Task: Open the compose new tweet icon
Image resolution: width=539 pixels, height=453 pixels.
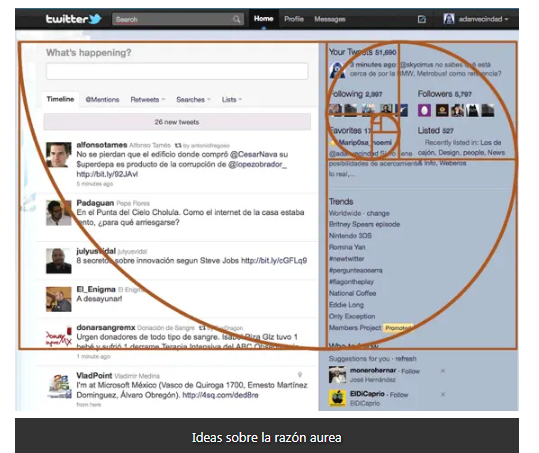Action: point(421,19)
